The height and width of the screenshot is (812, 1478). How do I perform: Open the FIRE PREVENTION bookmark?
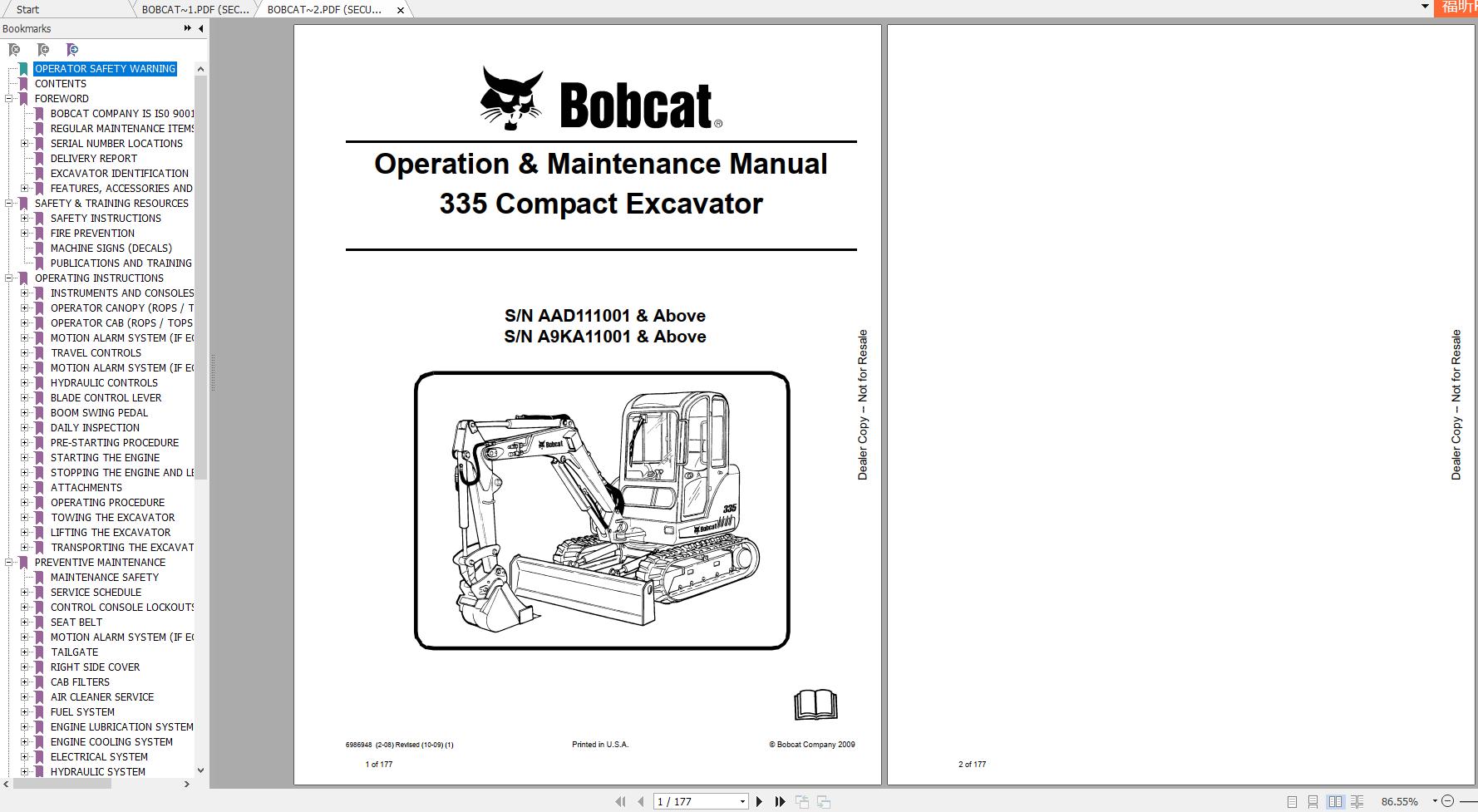pos(92,234)
